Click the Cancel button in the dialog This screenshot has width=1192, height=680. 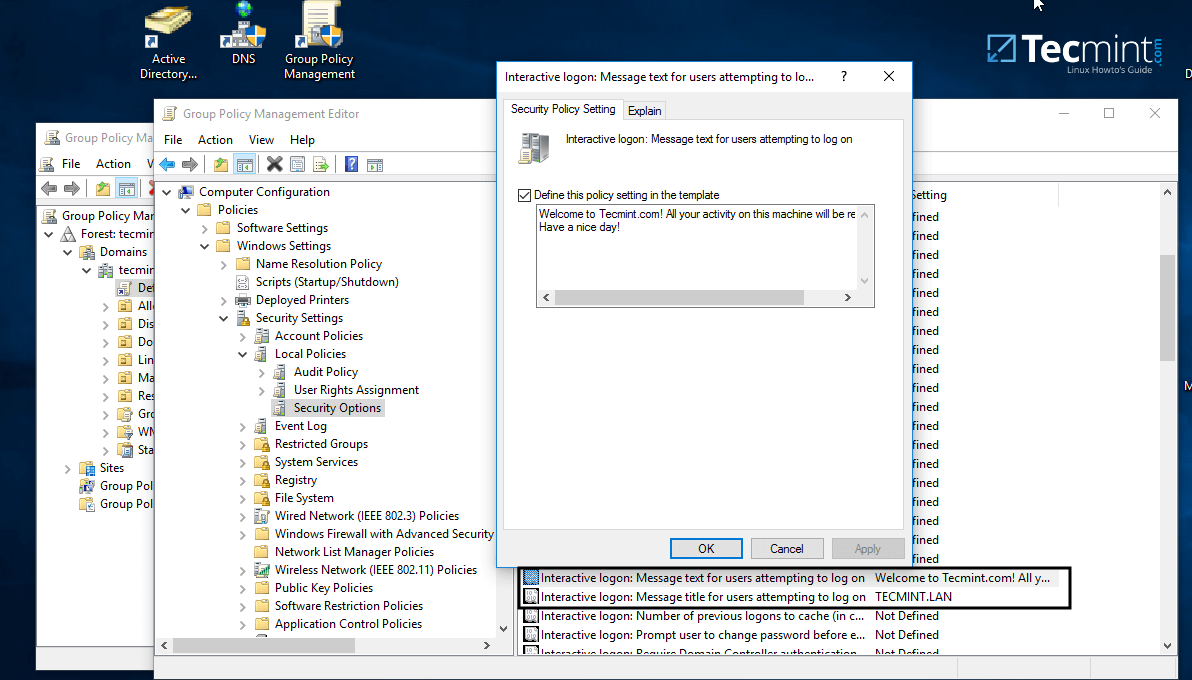coord(786,548)
